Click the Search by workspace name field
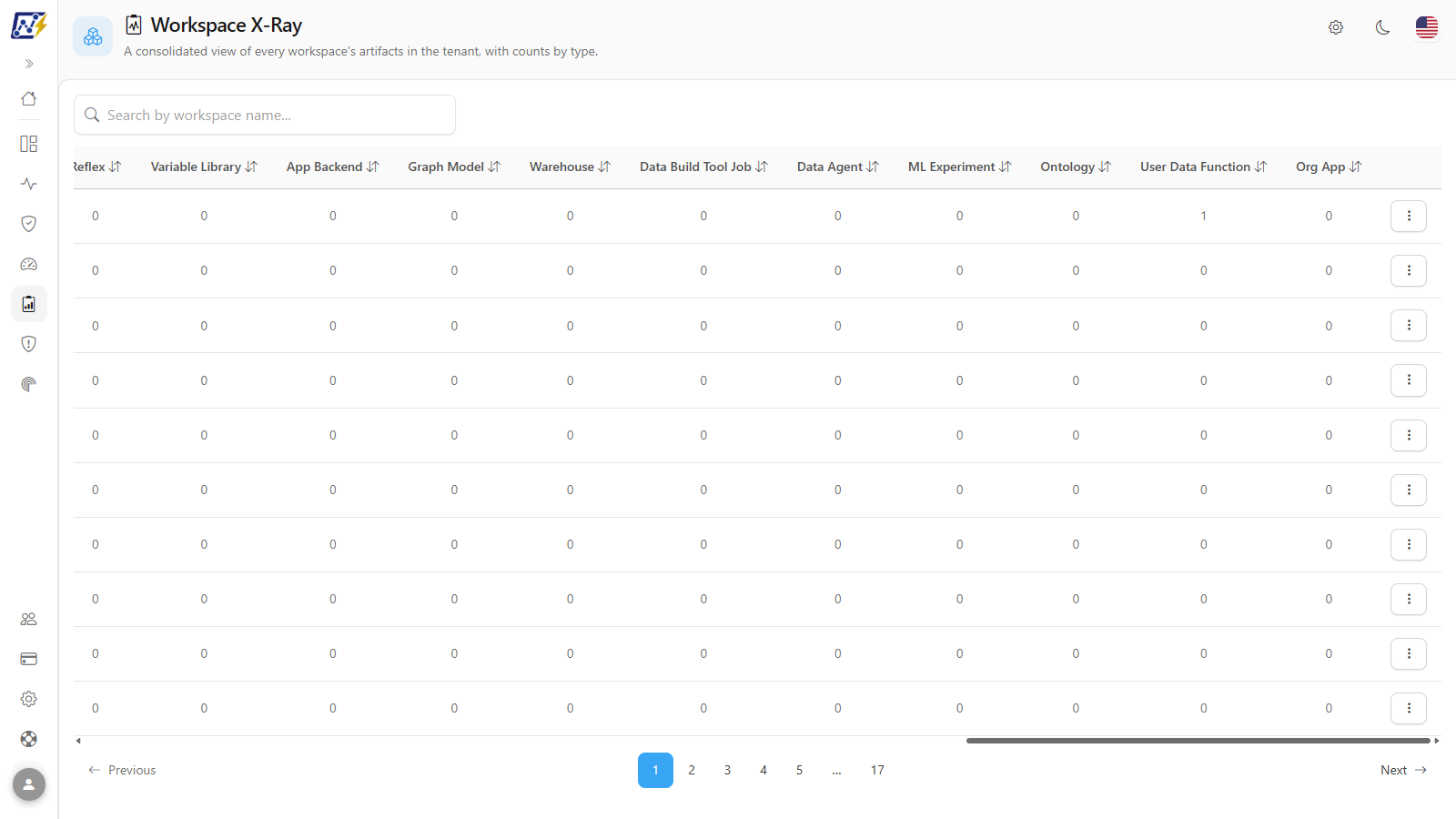 pyautogui.click(x=265, y=115)
